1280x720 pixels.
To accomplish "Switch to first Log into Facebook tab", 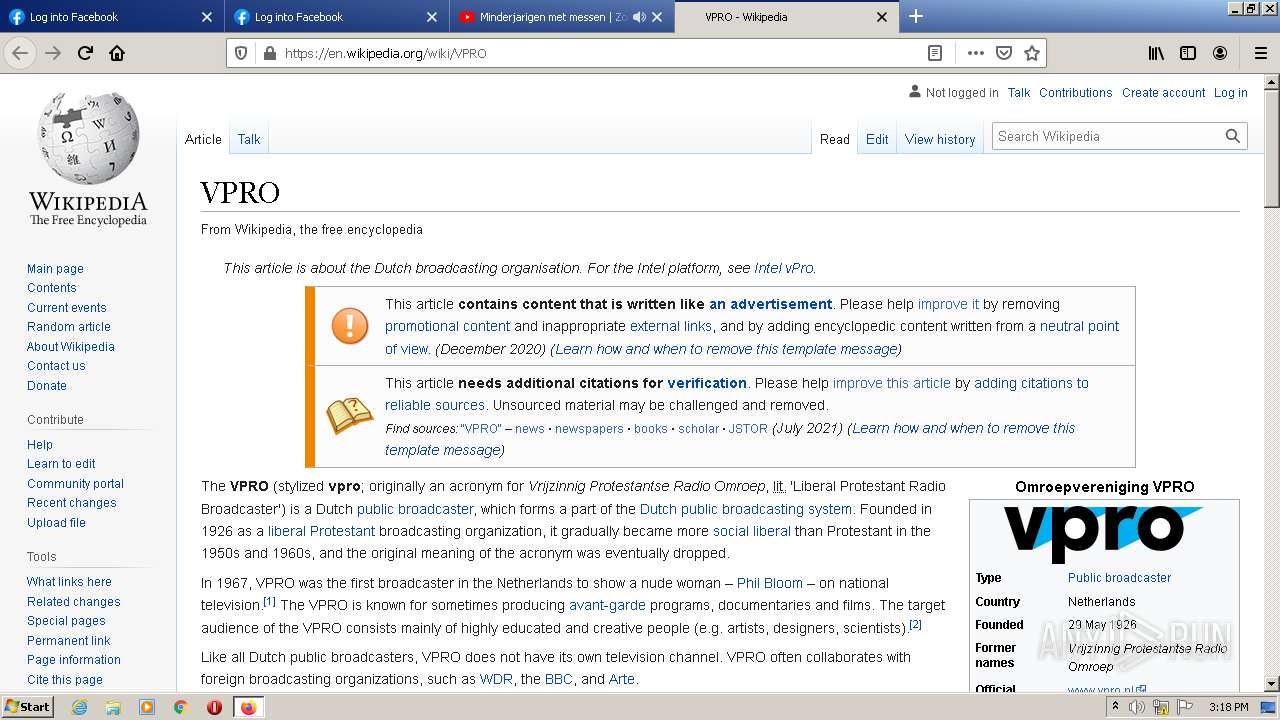I will coord(111,17).
